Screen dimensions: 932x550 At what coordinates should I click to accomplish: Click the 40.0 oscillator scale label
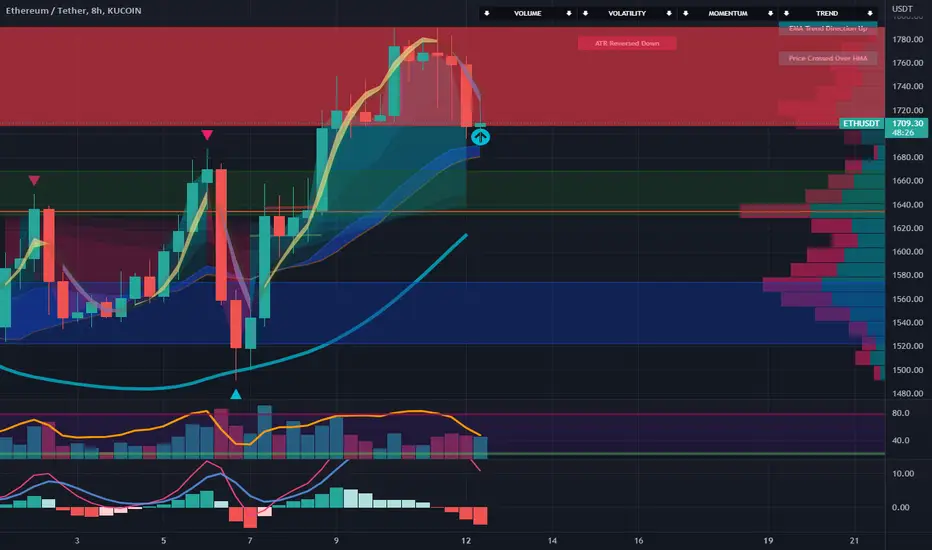900,441
